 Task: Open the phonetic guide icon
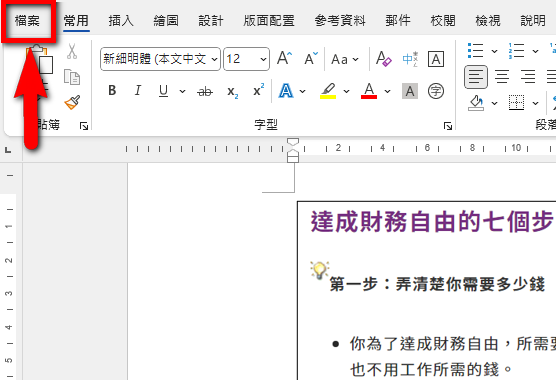[x=410, y=59]
